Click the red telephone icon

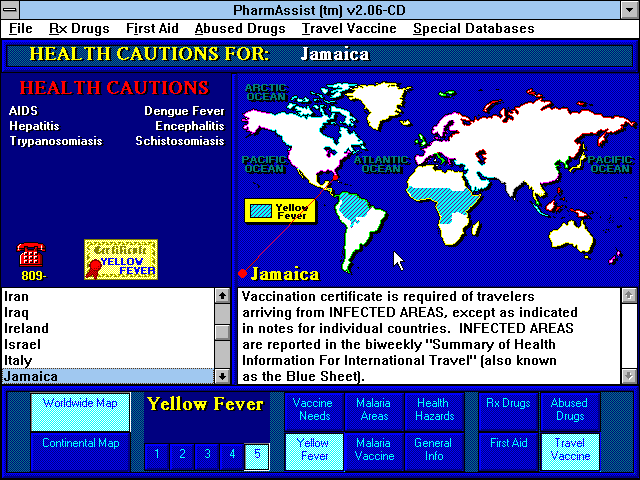pyautogui.click(x=31, y=254)
